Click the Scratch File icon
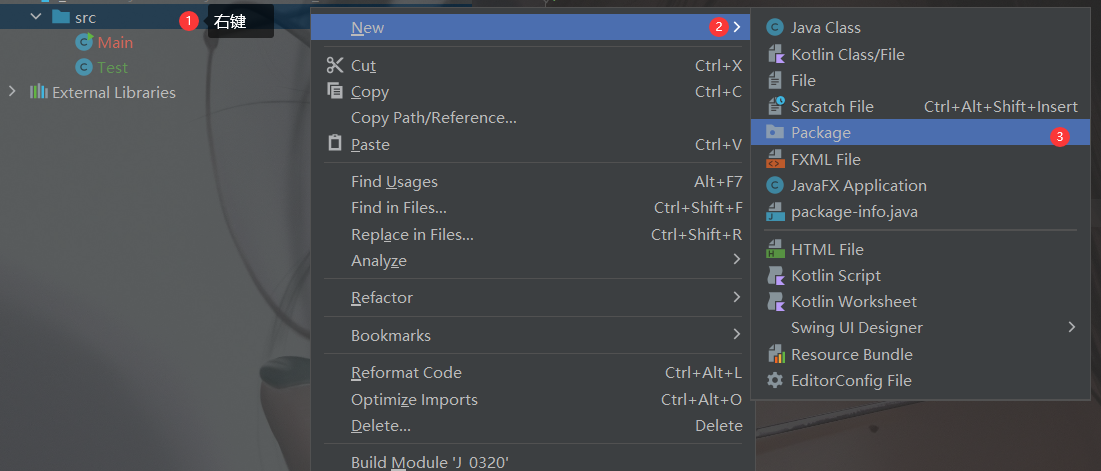Image resolution: width=1101 pixels, height=471 pixels. [775, 106]
